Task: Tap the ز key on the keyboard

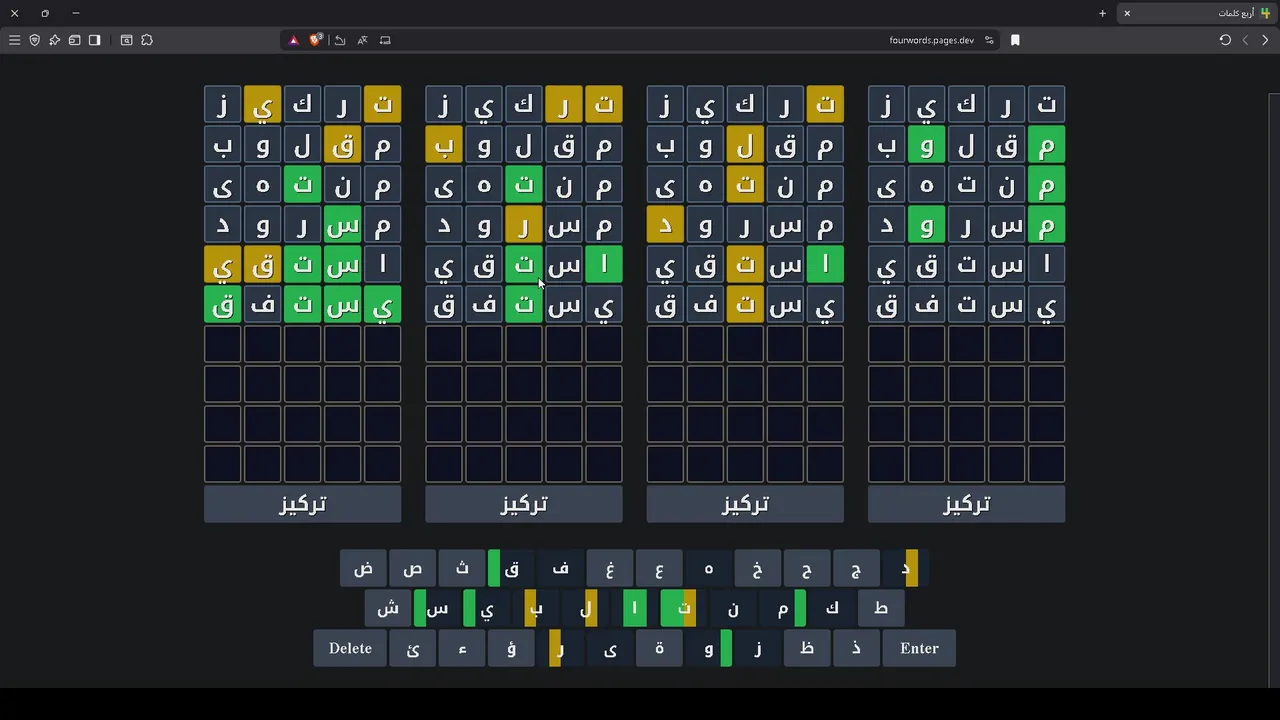Action: click(758, 648)
